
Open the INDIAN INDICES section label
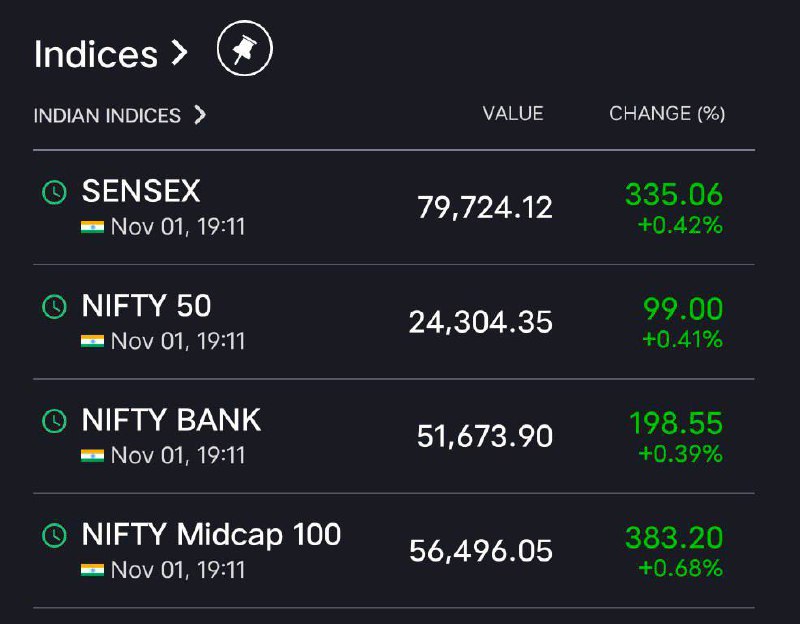pos(107,115)
